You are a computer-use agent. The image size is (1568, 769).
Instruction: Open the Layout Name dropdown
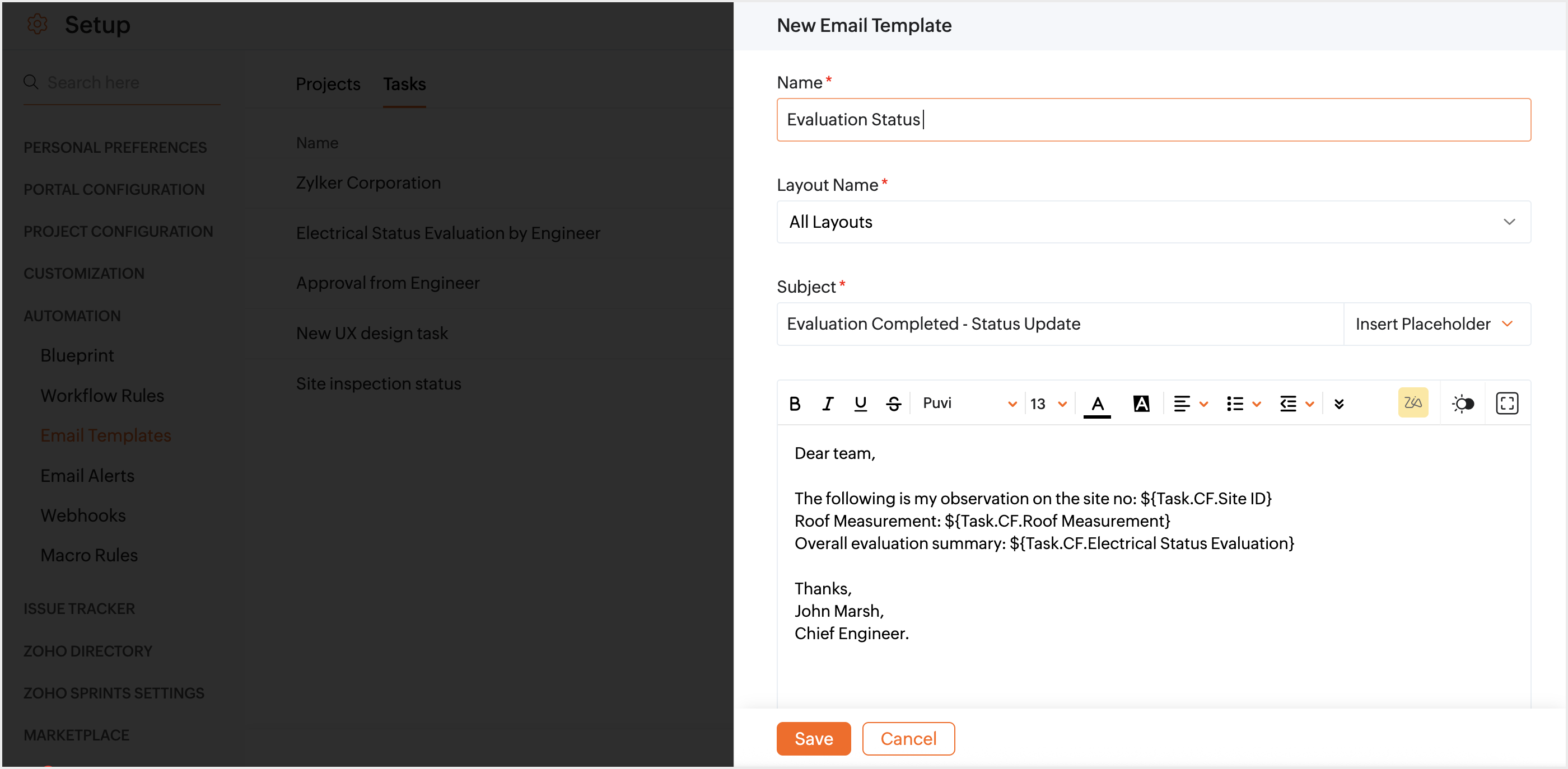click(x=1153, y=222)
